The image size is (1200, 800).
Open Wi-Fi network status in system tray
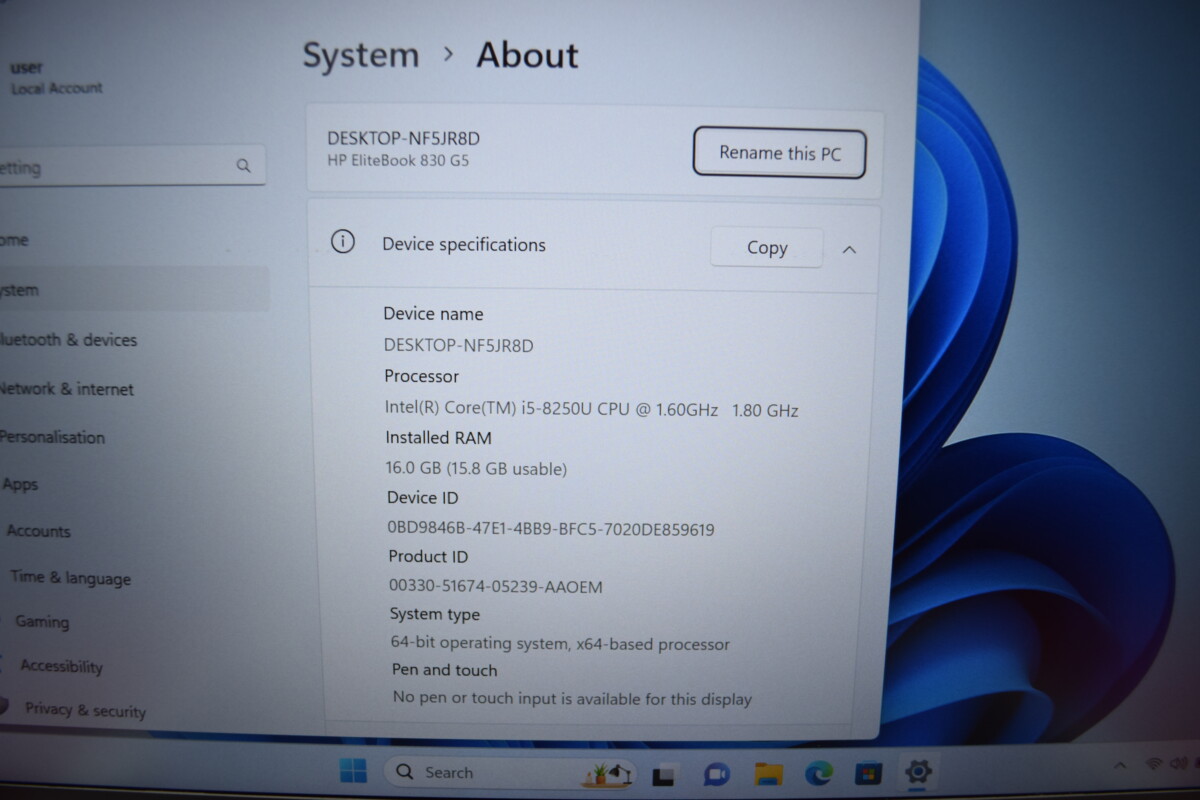[x=1153, y=764]
